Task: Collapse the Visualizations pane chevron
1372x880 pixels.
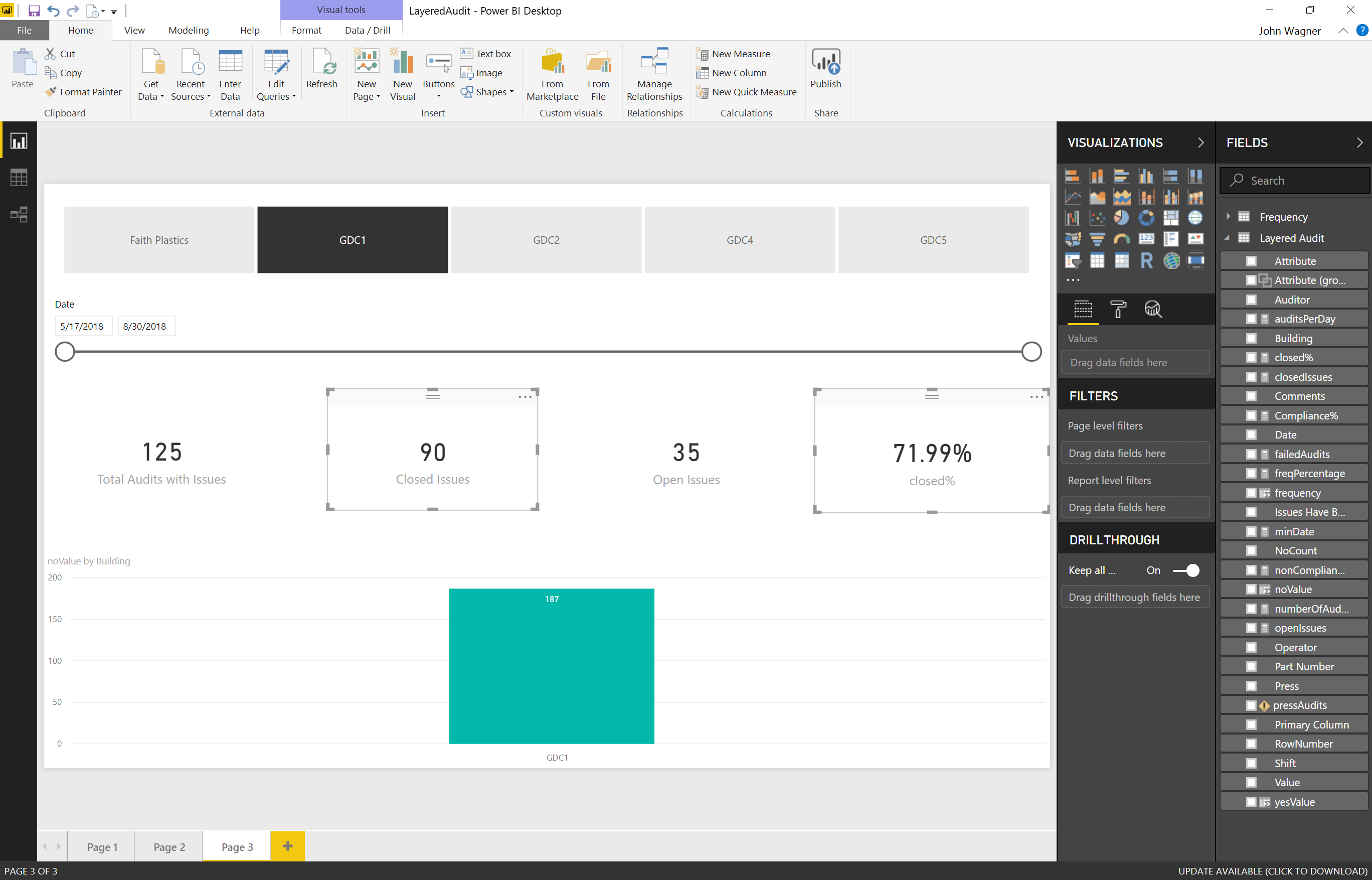Action: click(1200, 143)
